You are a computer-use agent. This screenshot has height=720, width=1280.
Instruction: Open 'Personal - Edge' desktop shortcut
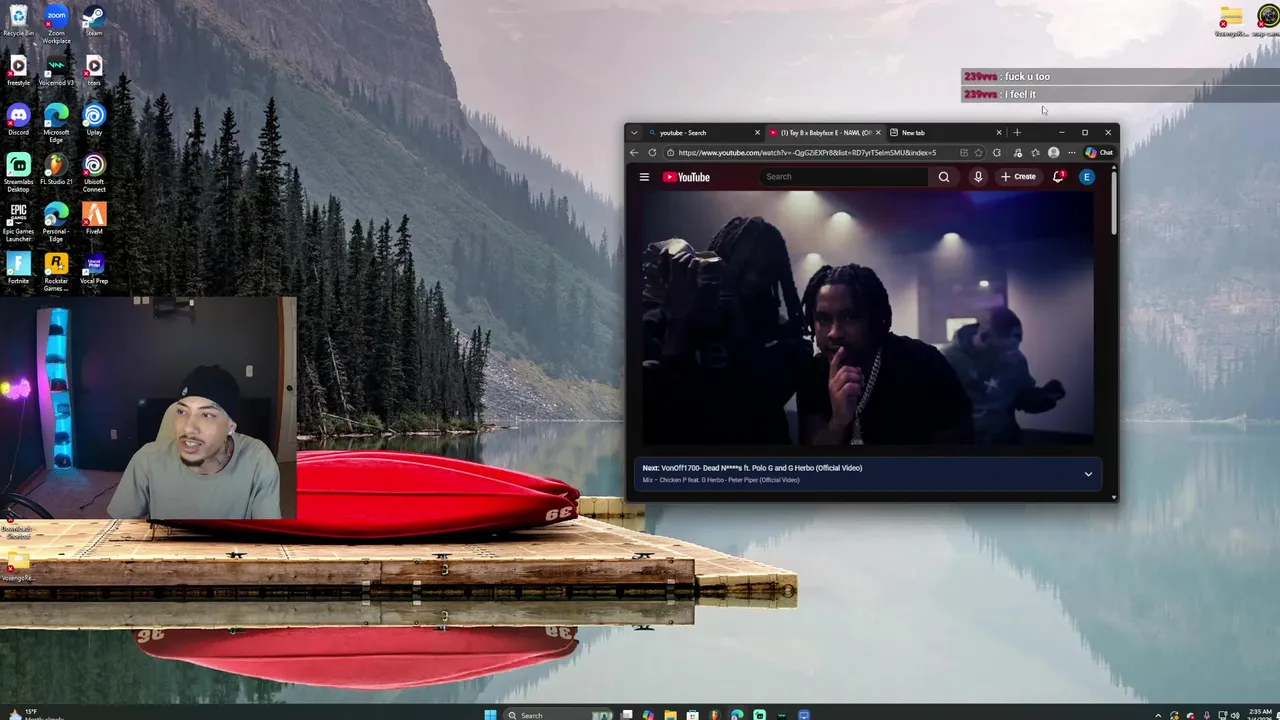point(56,222)
